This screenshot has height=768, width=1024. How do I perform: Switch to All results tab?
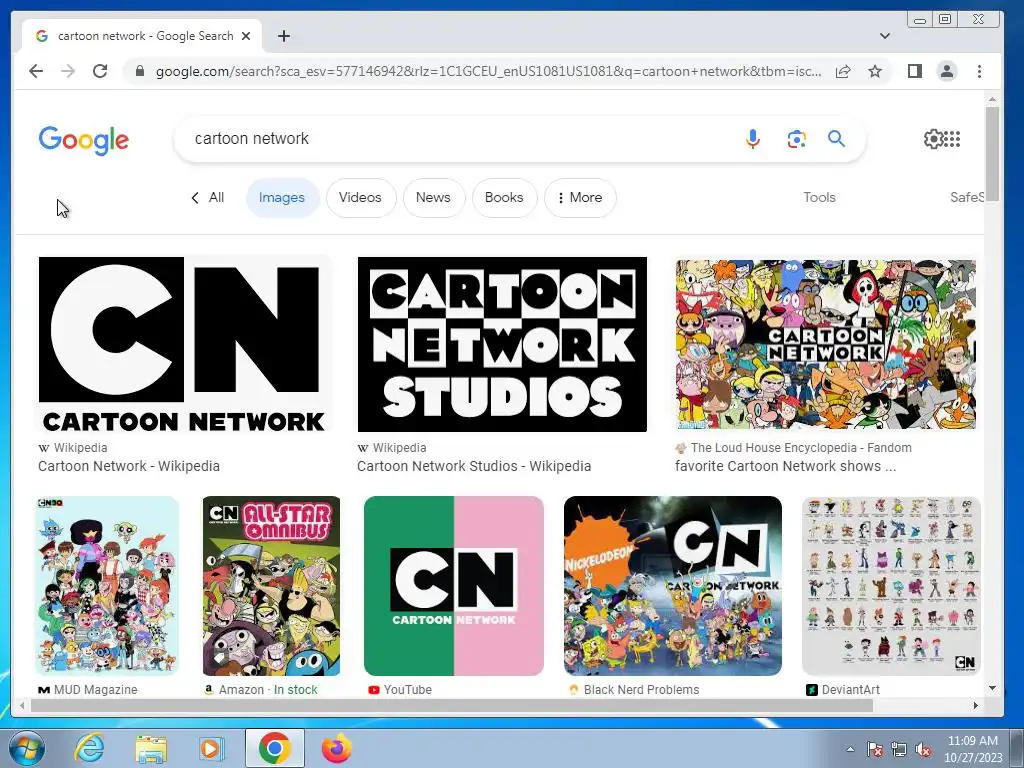[208, 197]
